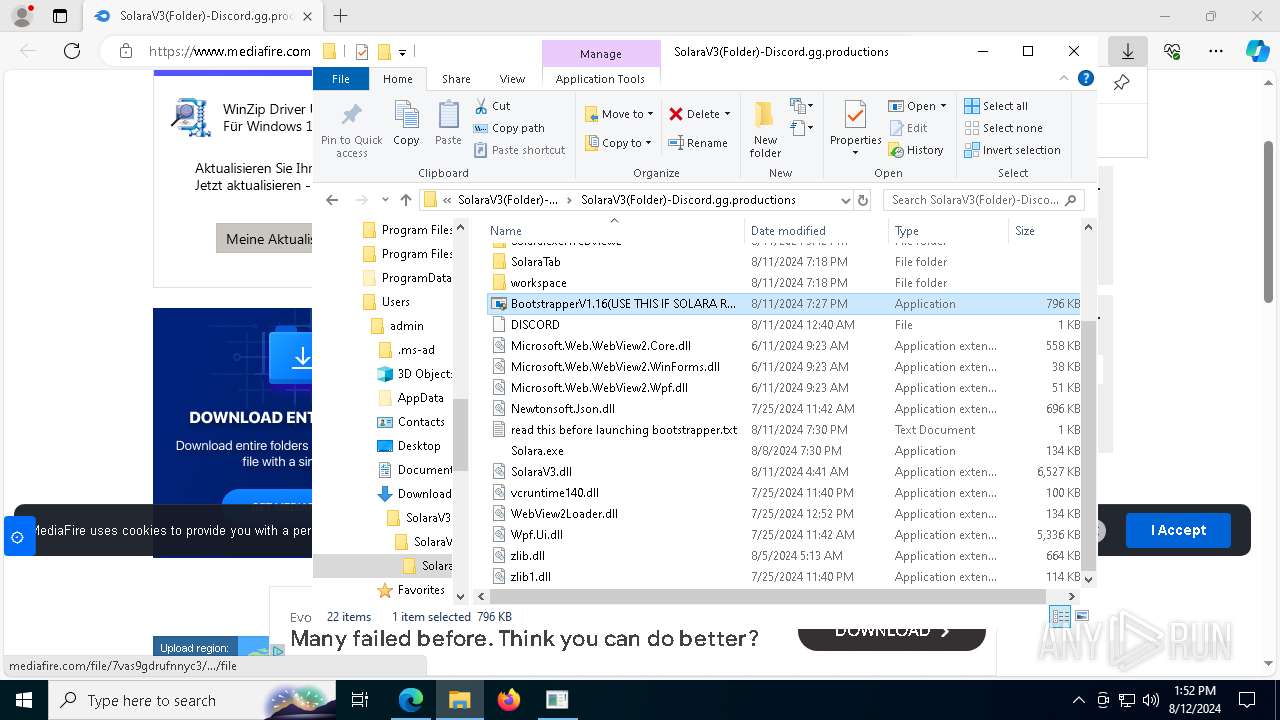Click Paste shortcut in Clipboard group

coord(520,150)
